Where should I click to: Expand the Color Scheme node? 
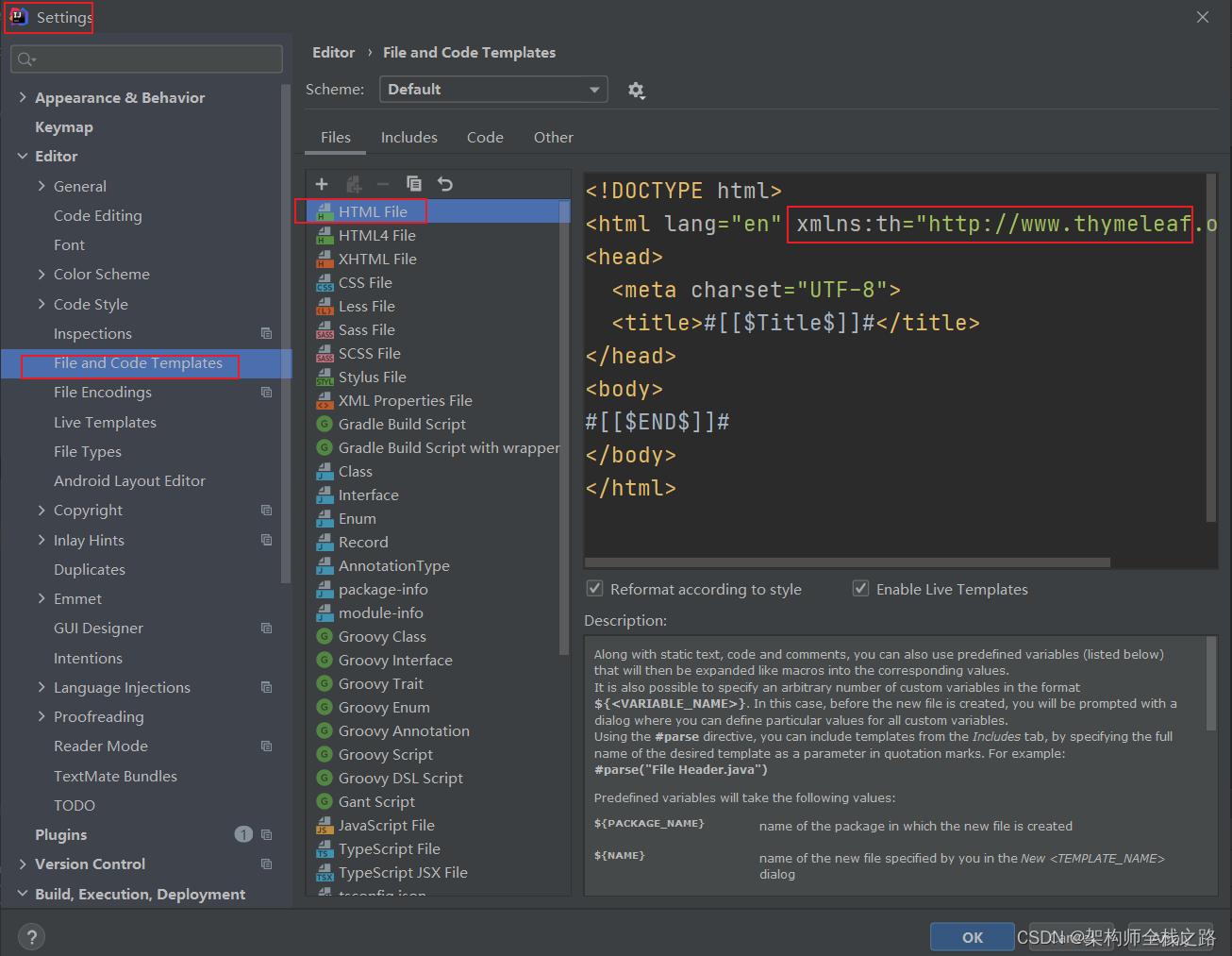click(x=42, y=274)
